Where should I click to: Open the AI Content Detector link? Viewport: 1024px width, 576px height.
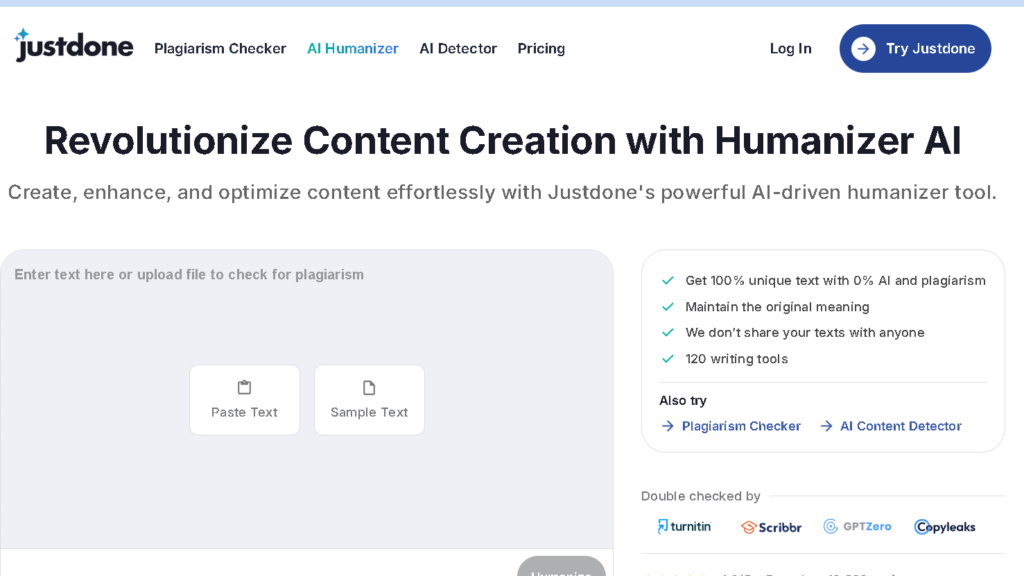click(900, 426)
